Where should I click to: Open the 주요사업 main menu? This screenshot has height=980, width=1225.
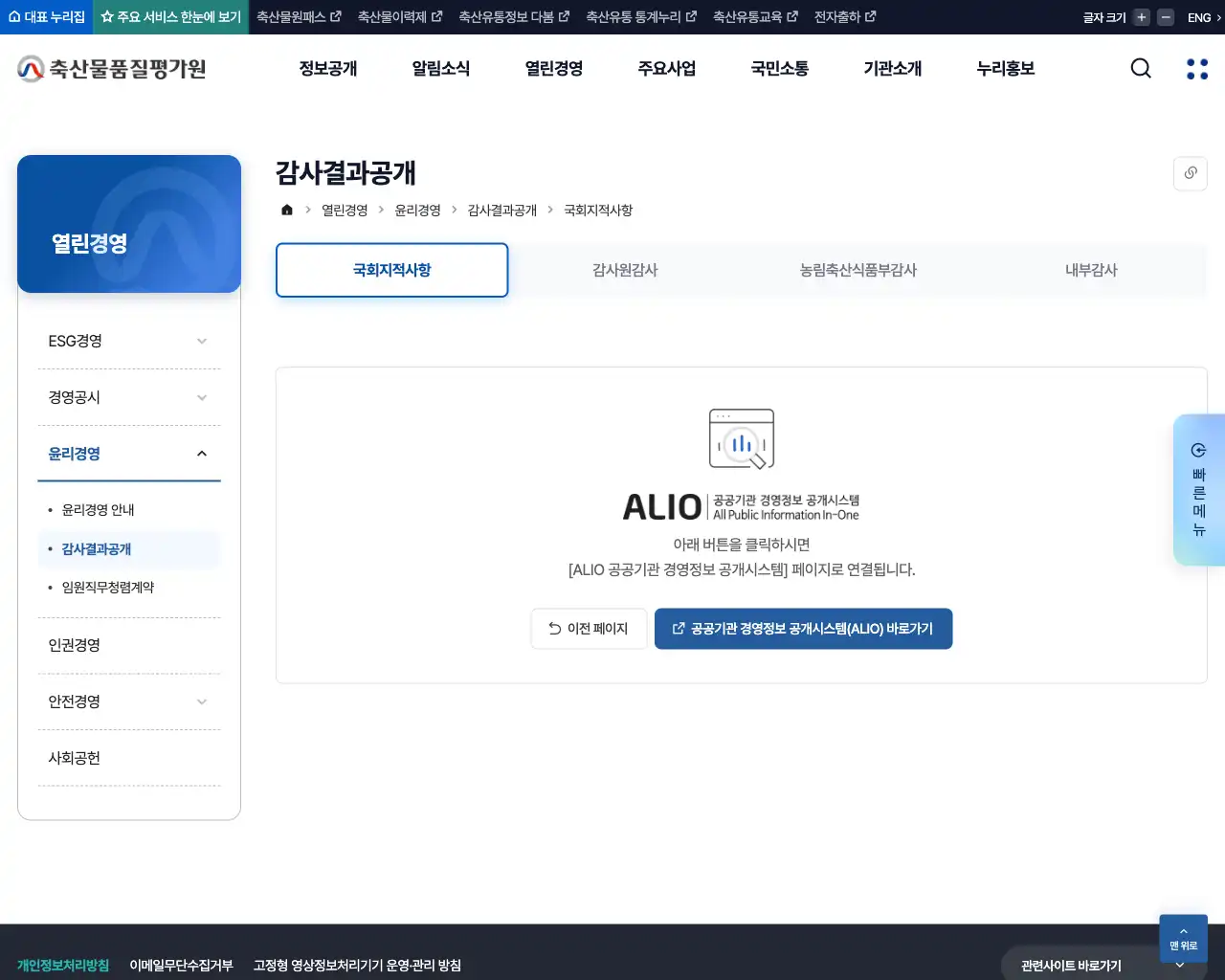coord(667,68)
